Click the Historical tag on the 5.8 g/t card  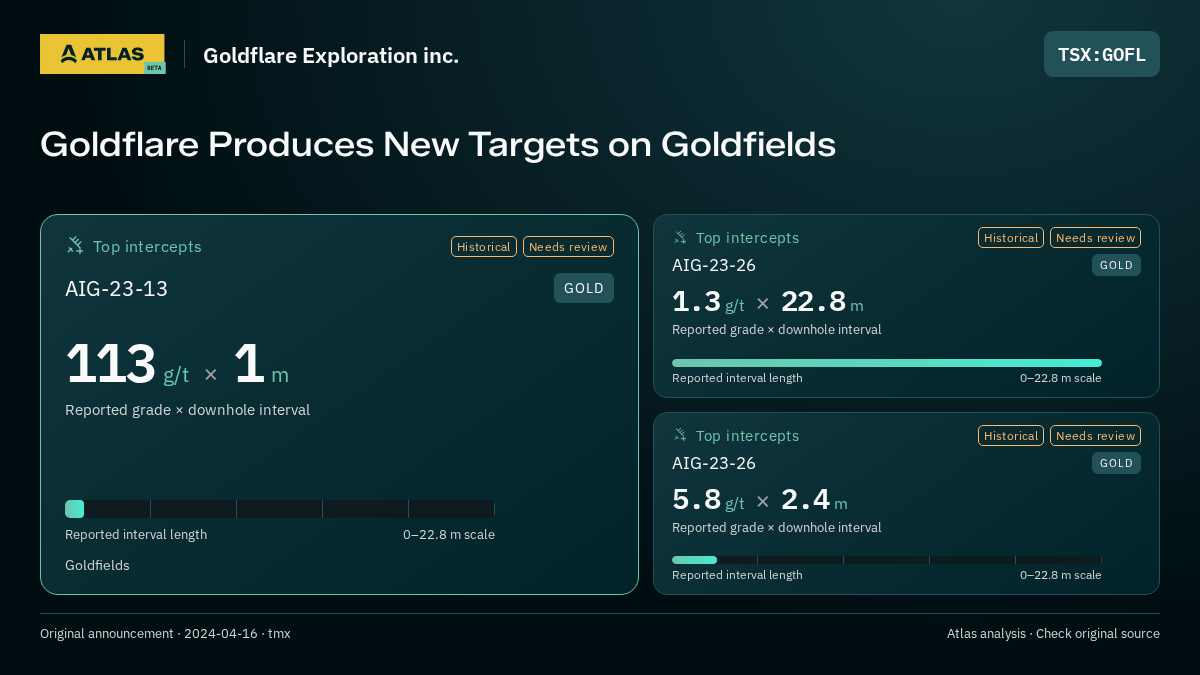coord(1011,436)
